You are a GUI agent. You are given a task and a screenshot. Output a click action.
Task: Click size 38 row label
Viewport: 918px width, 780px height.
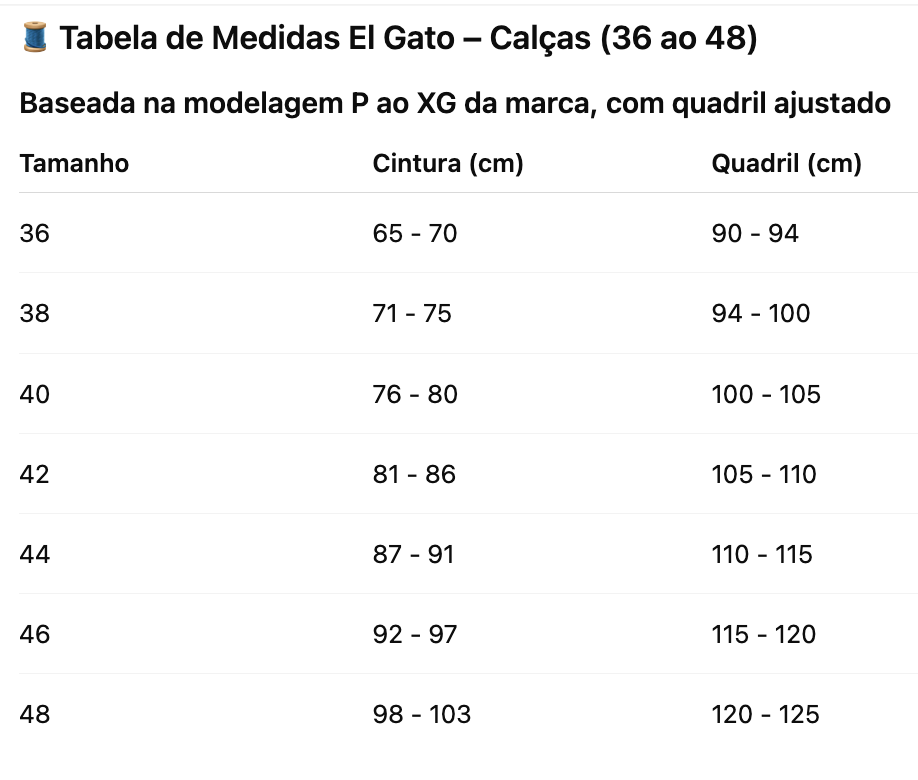pyautogui.click(x=35, y=313)
